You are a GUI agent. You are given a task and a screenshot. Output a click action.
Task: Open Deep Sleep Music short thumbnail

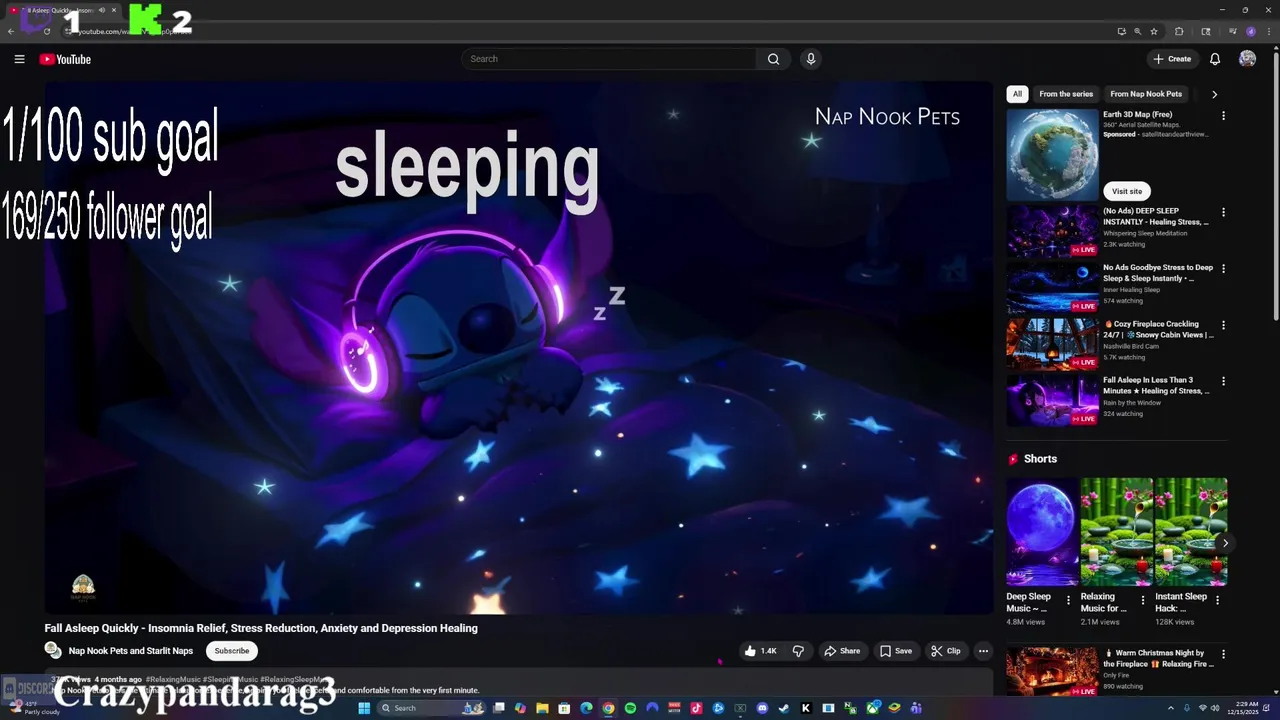[x=1043, y=531]
